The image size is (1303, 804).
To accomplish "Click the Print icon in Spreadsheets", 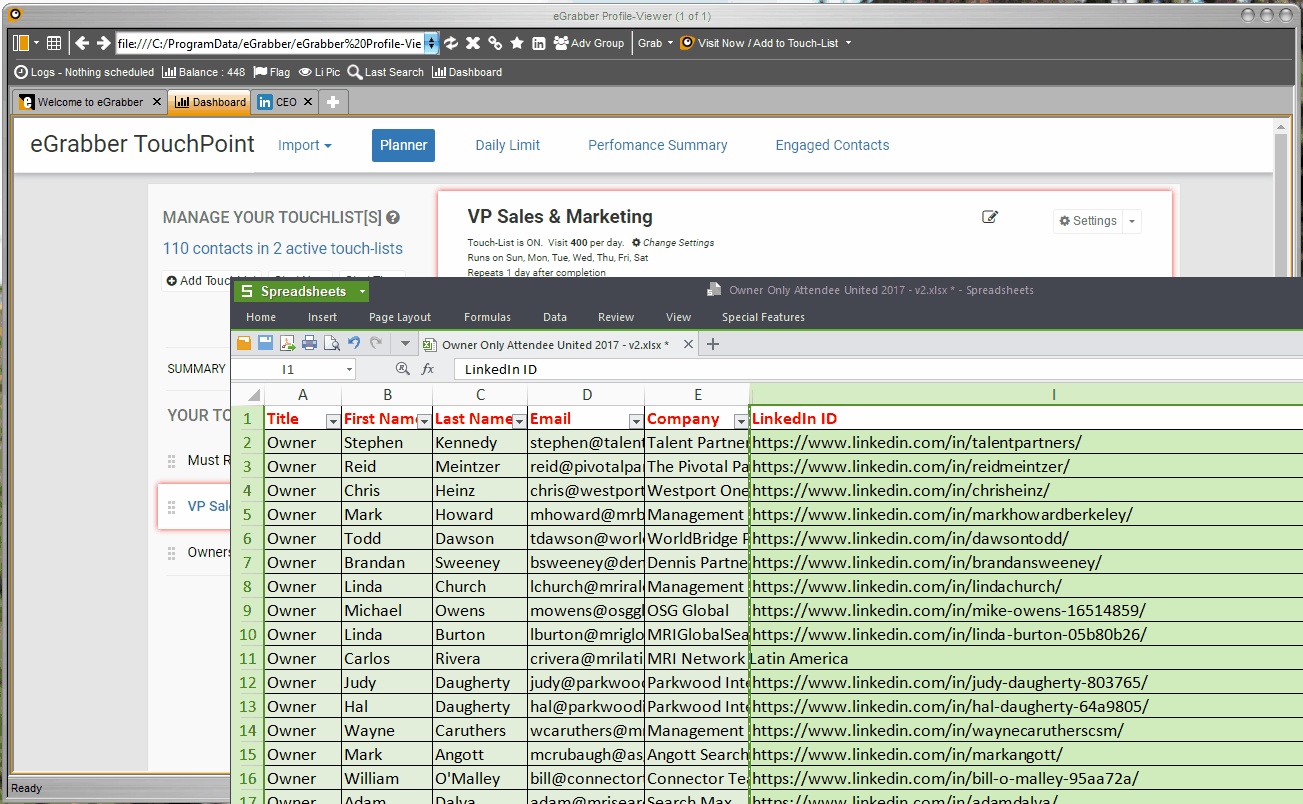I will 309,343.
